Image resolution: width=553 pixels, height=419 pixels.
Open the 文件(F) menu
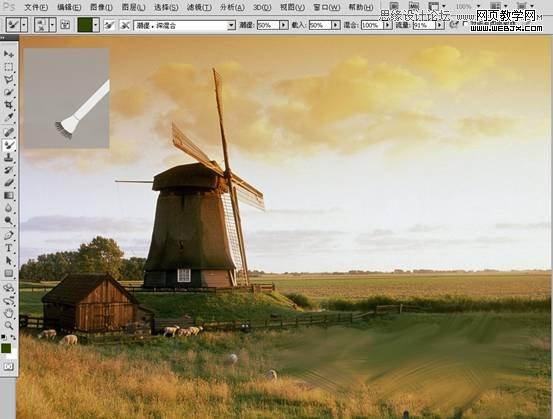(36, 7)
